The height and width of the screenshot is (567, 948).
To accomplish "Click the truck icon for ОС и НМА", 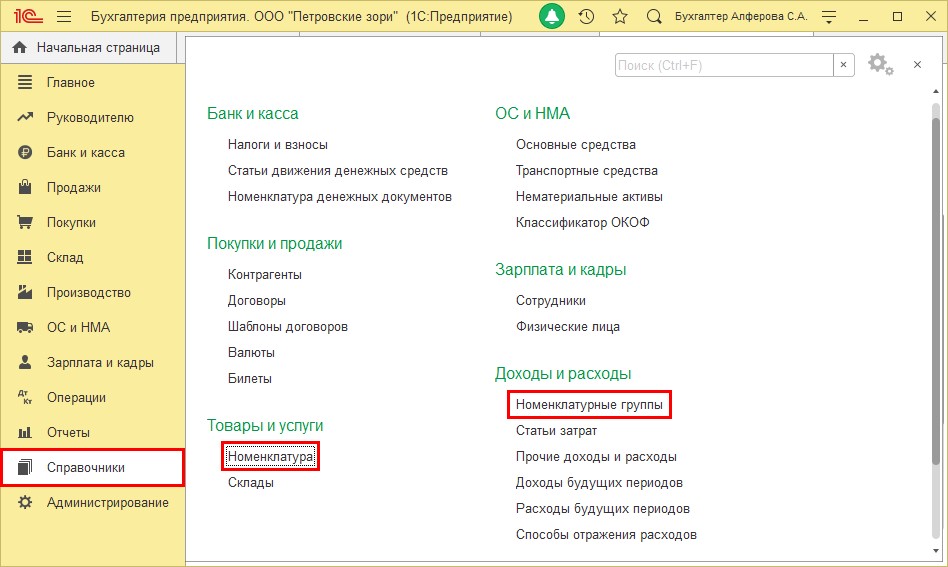I will coord(25,327).
